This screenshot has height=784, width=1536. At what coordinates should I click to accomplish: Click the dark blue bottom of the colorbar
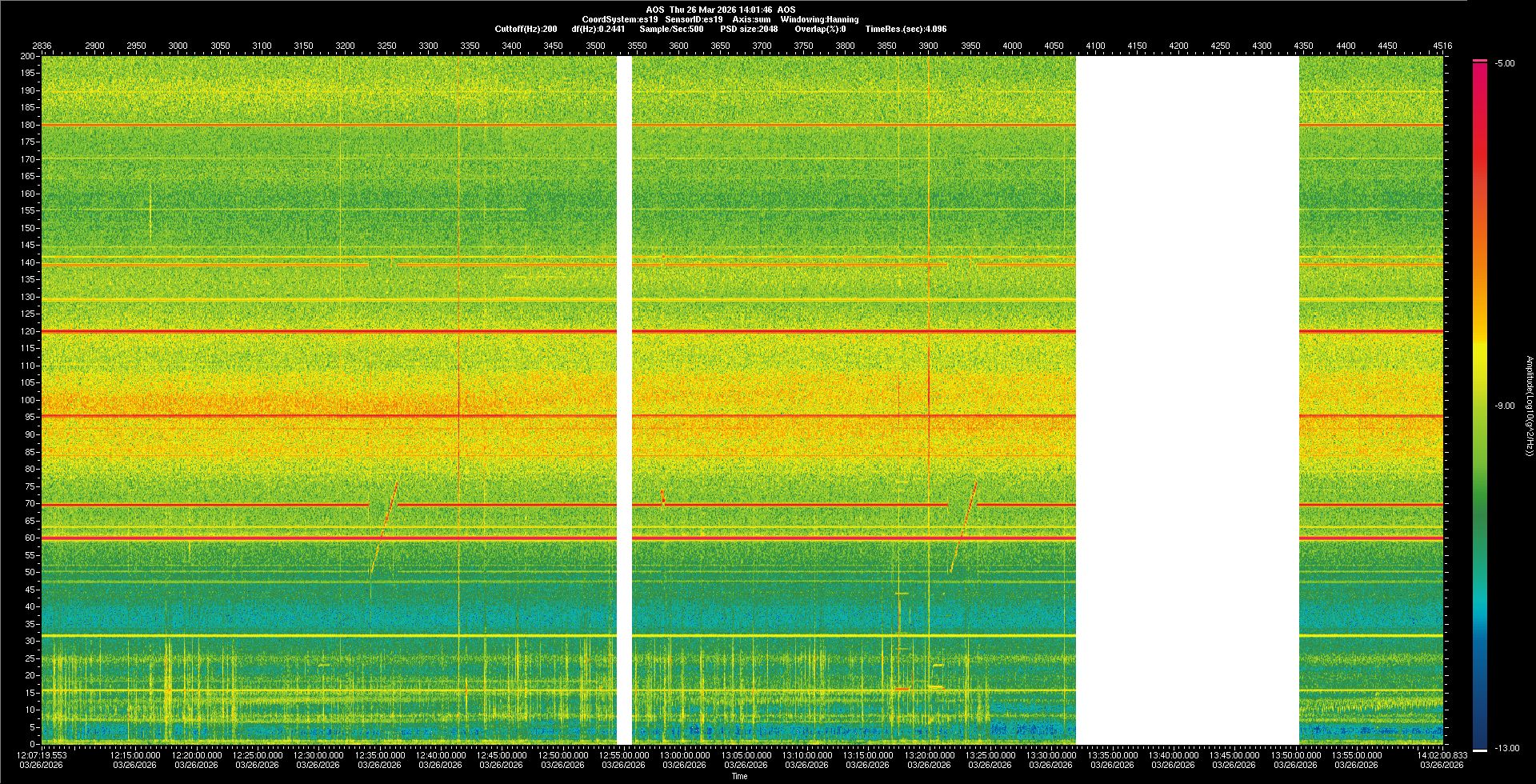pyautogui.click(x=1479, y=740)
